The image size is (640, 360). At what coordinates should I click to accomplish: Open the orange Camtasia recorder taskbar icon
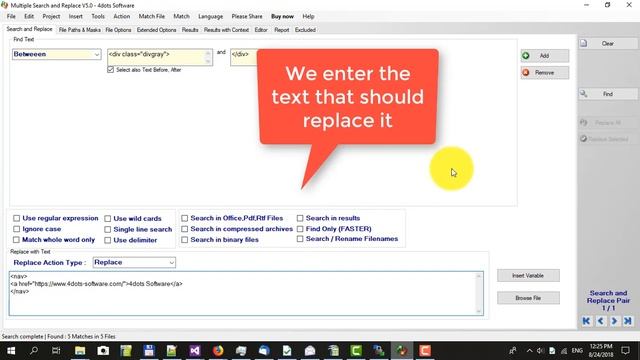[x=425, y=351]
